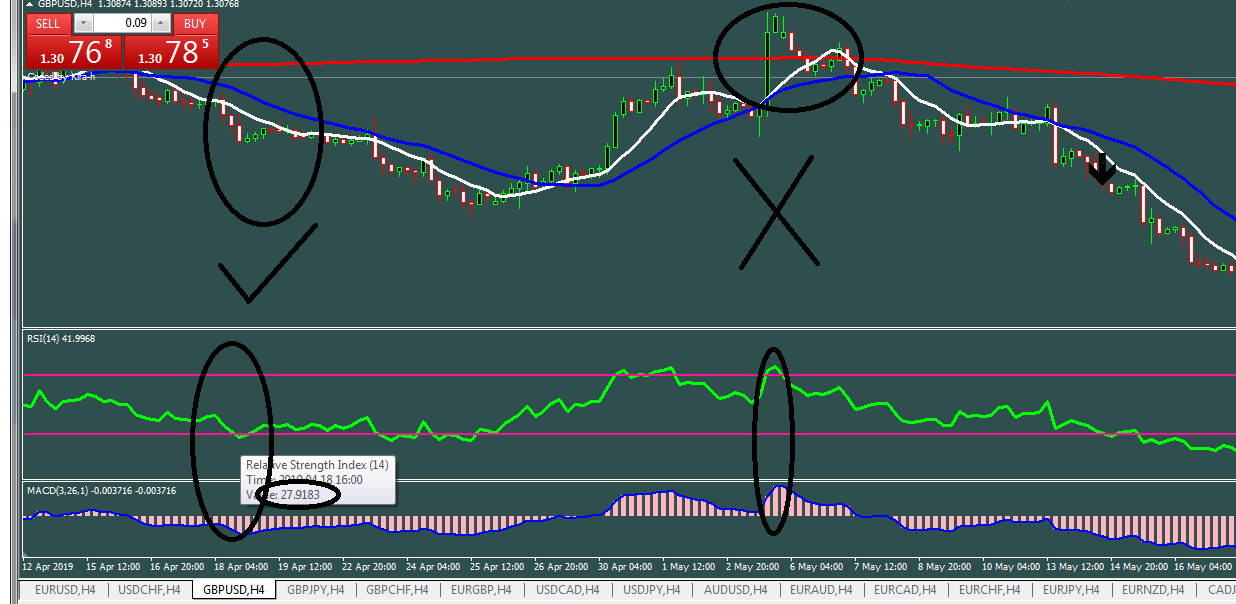The image size is (1236, 604).
Task: Increase lot volume with the up arrow
Action: 162,23
